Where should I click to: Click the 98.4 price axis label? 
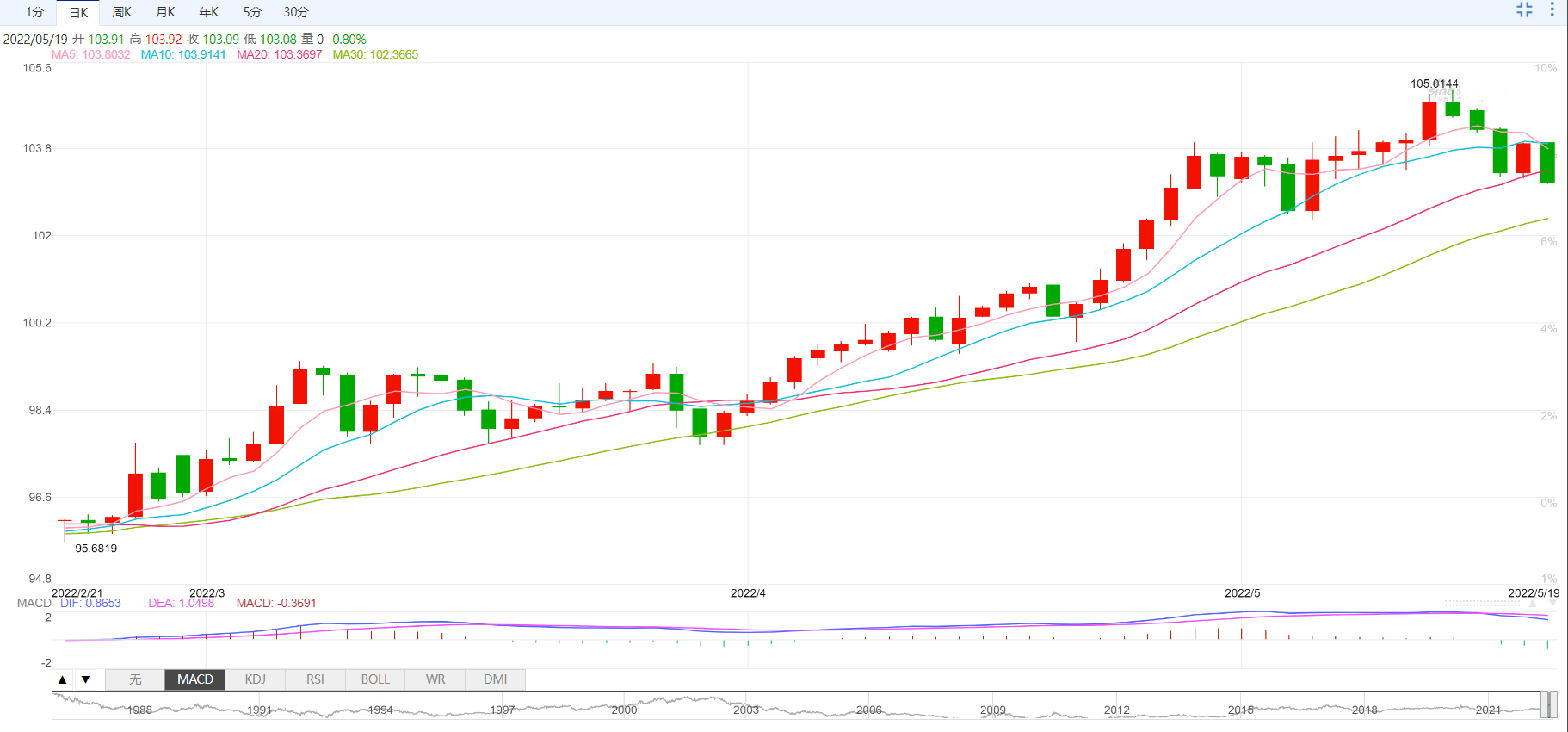[x=40, y=410]
